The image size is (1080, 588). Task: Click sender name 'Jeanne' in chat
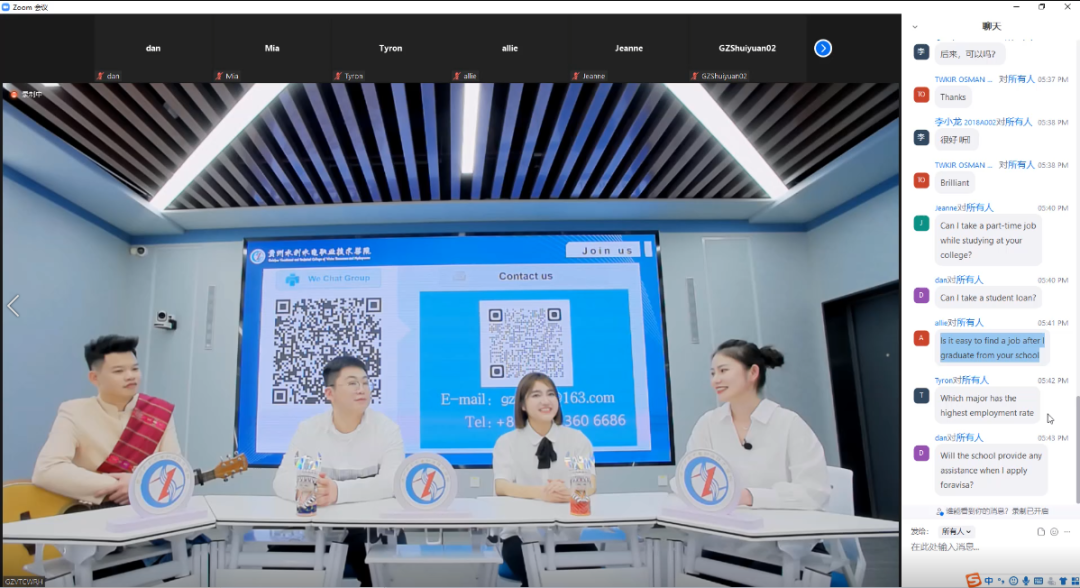tap(946, 208)
